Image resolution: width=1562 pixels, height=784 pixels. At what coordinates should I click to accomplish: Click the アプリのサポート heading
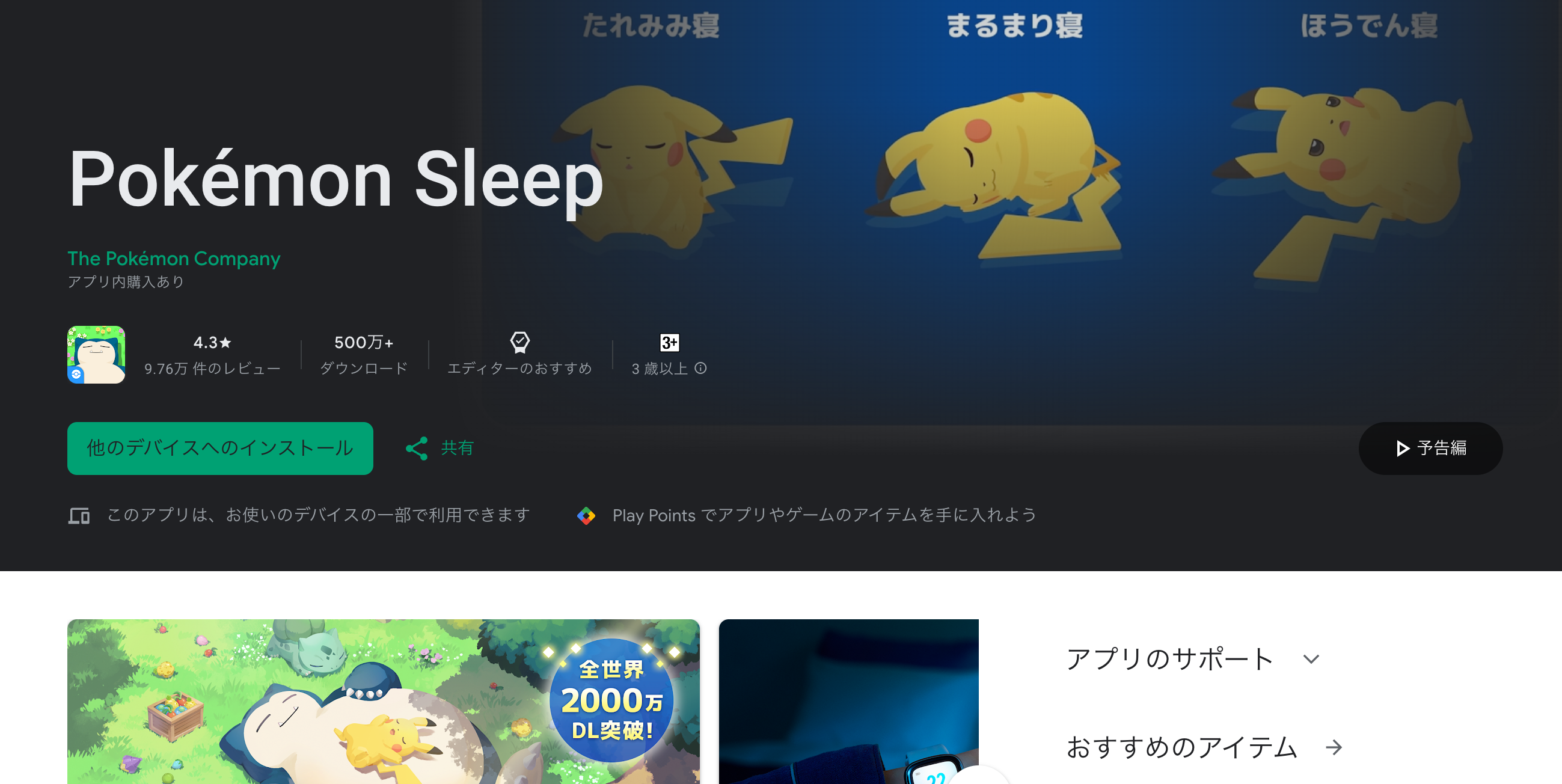(1169, 659)
